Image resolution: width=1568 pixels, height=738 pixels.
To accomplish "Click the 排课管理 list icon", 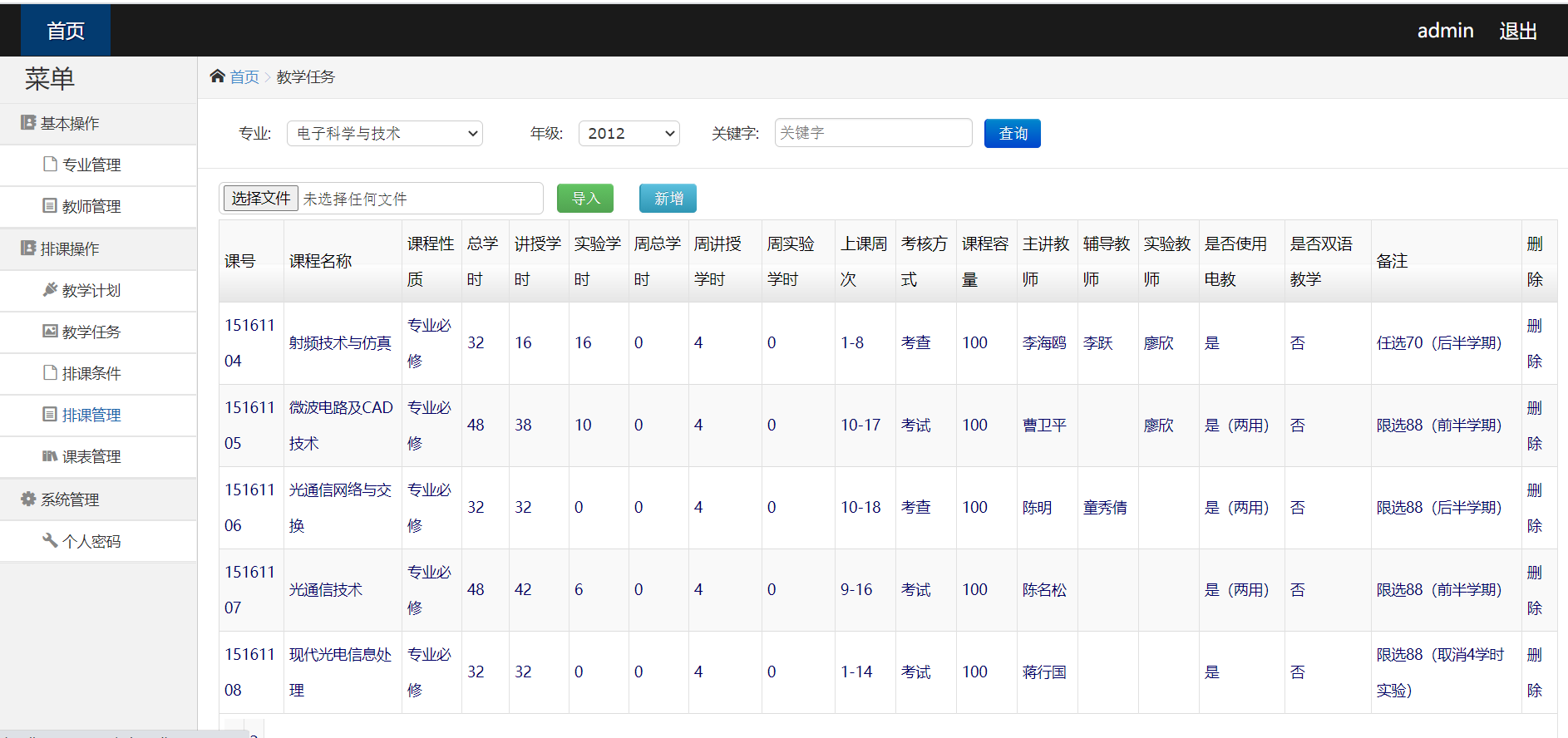I will pyautogui.click(x=50, y=414).
